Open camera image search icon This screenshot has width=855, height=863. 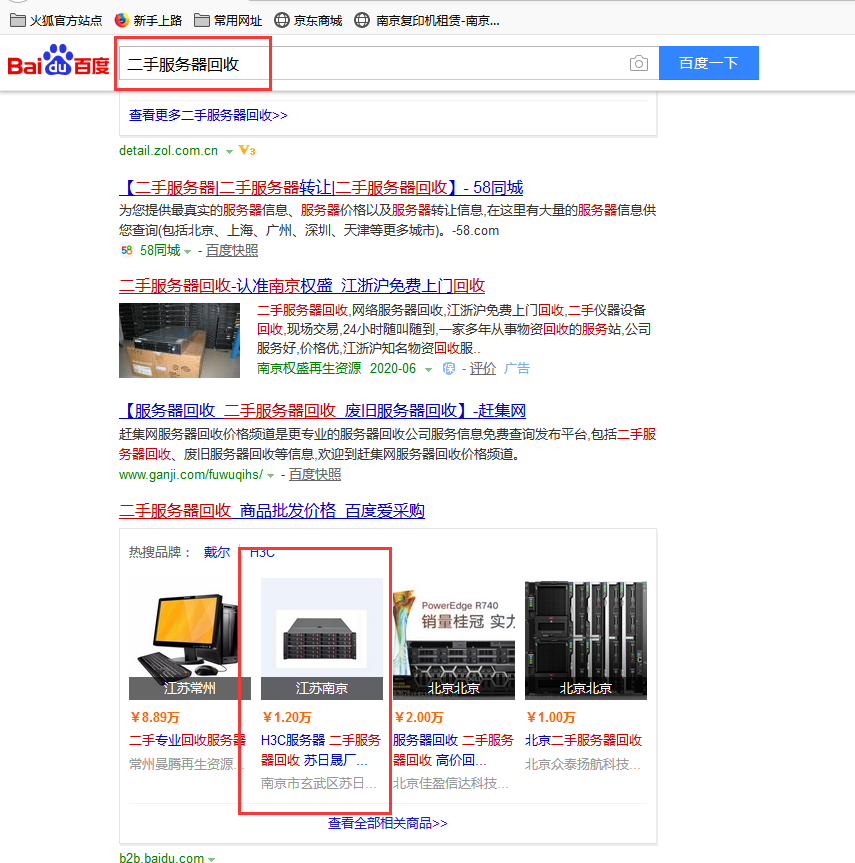click(639, 63)
